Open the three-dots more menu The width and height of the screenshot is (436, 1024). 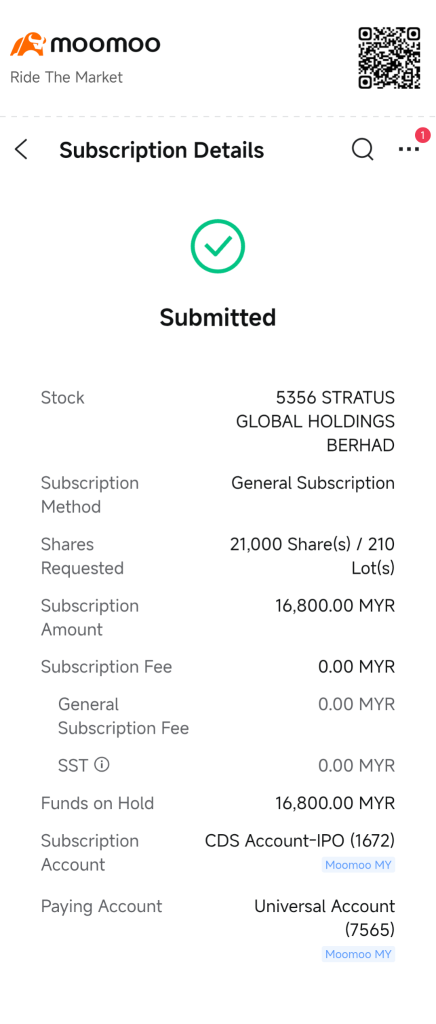click(409, 150)
